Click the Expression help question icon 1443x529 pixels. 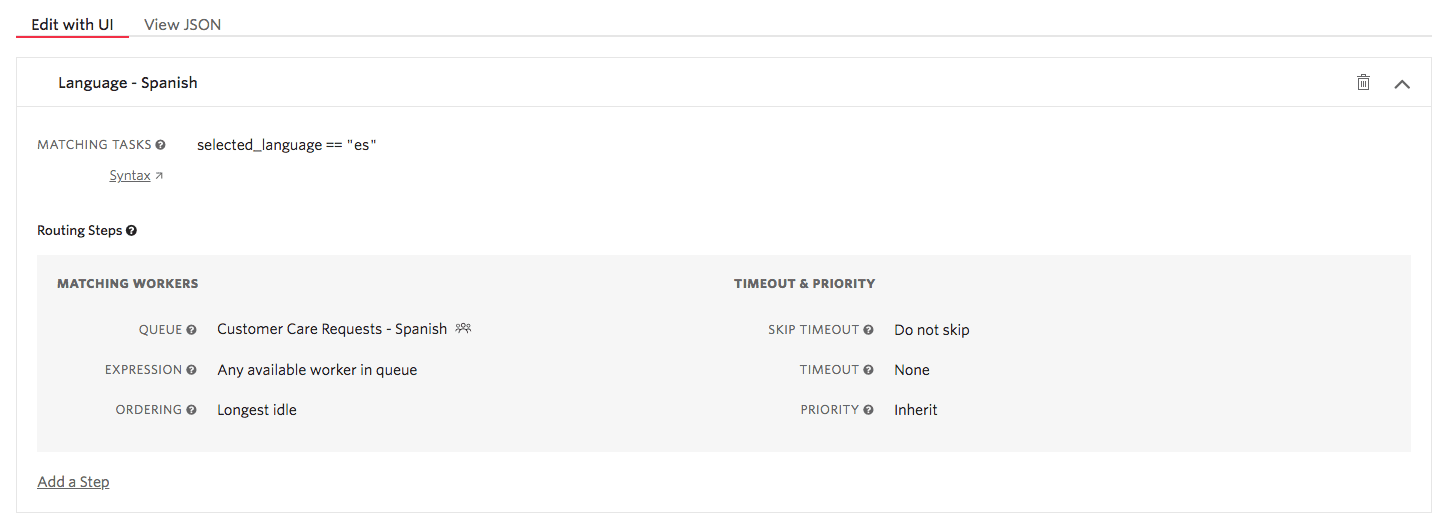coord(192,370)
